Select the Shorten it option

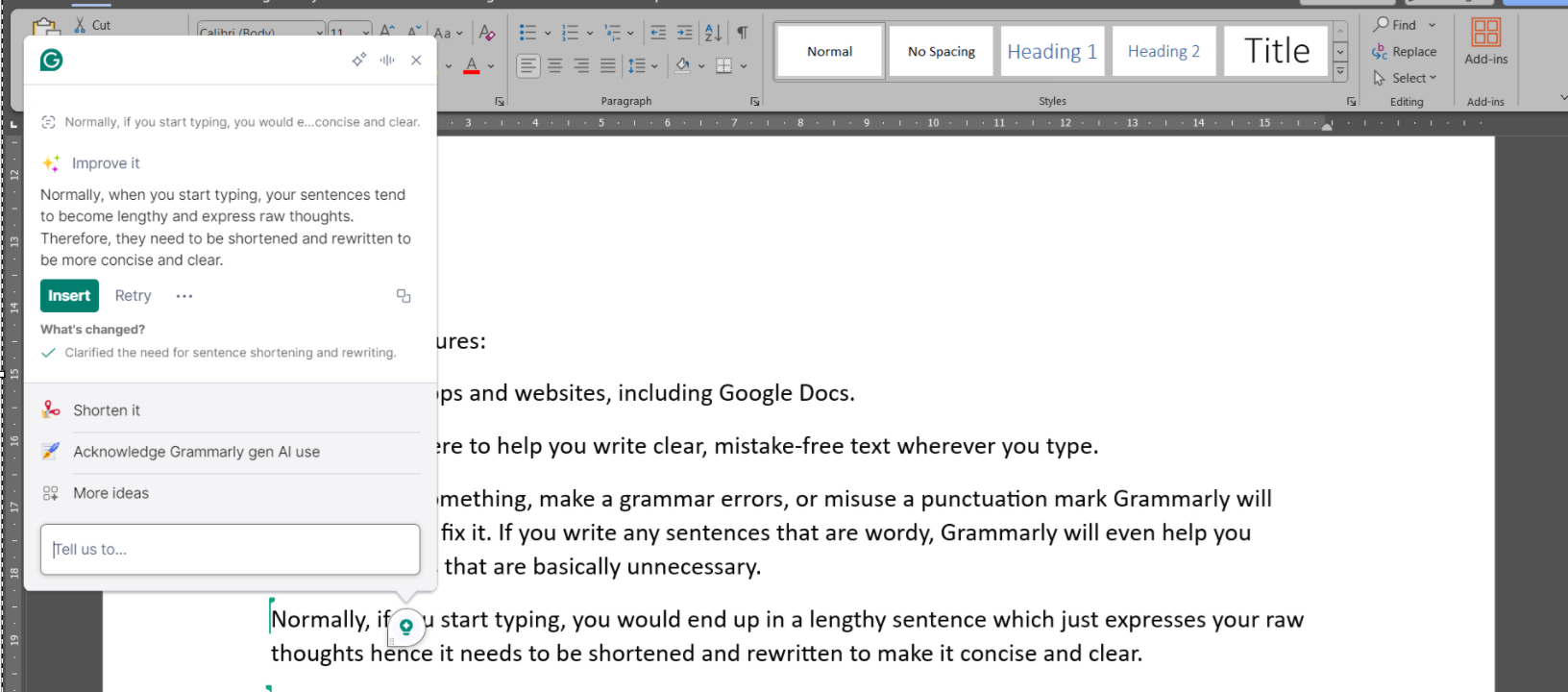107,410
